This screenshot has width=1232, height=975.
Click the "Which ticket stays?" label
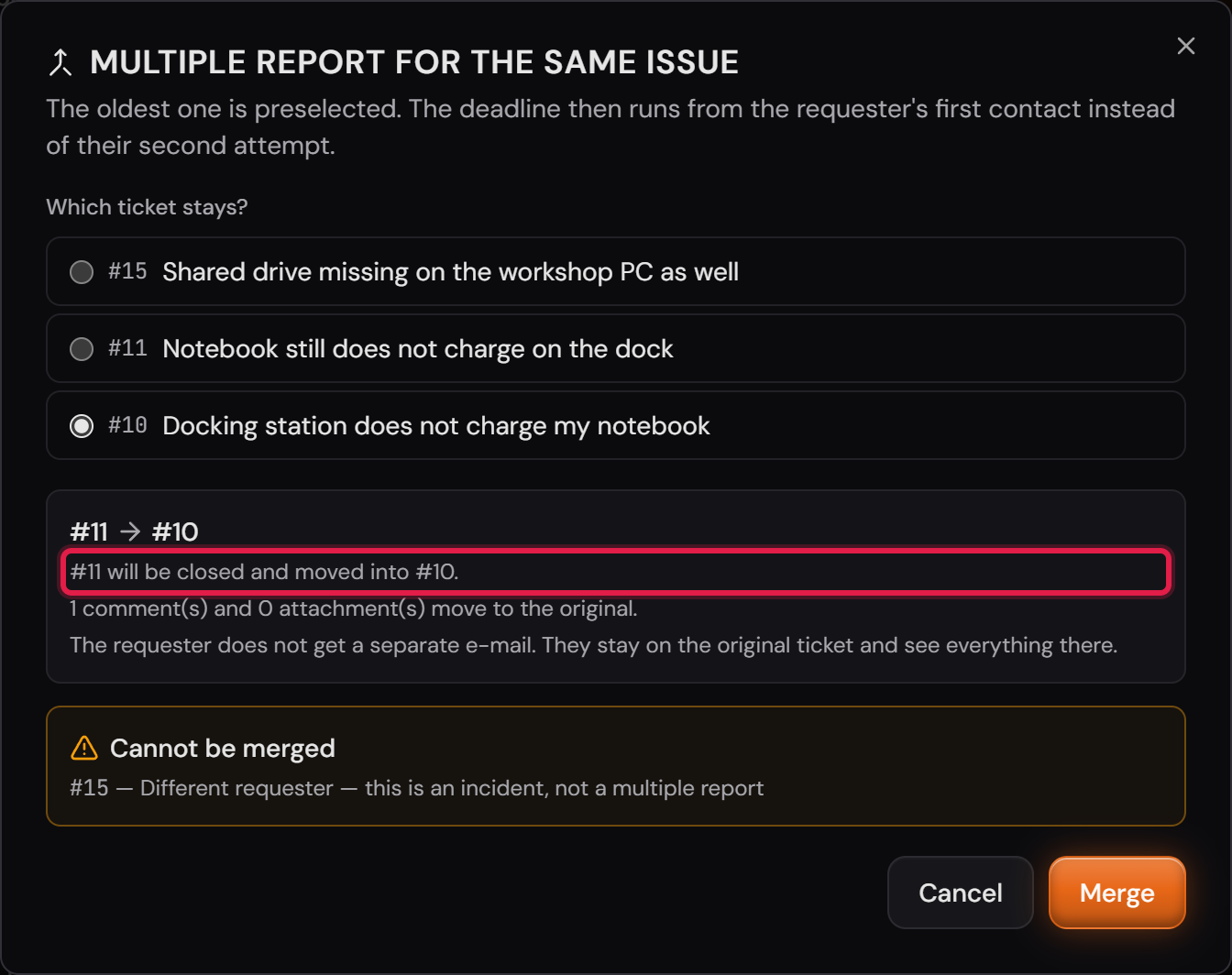(x=147, y=207)
